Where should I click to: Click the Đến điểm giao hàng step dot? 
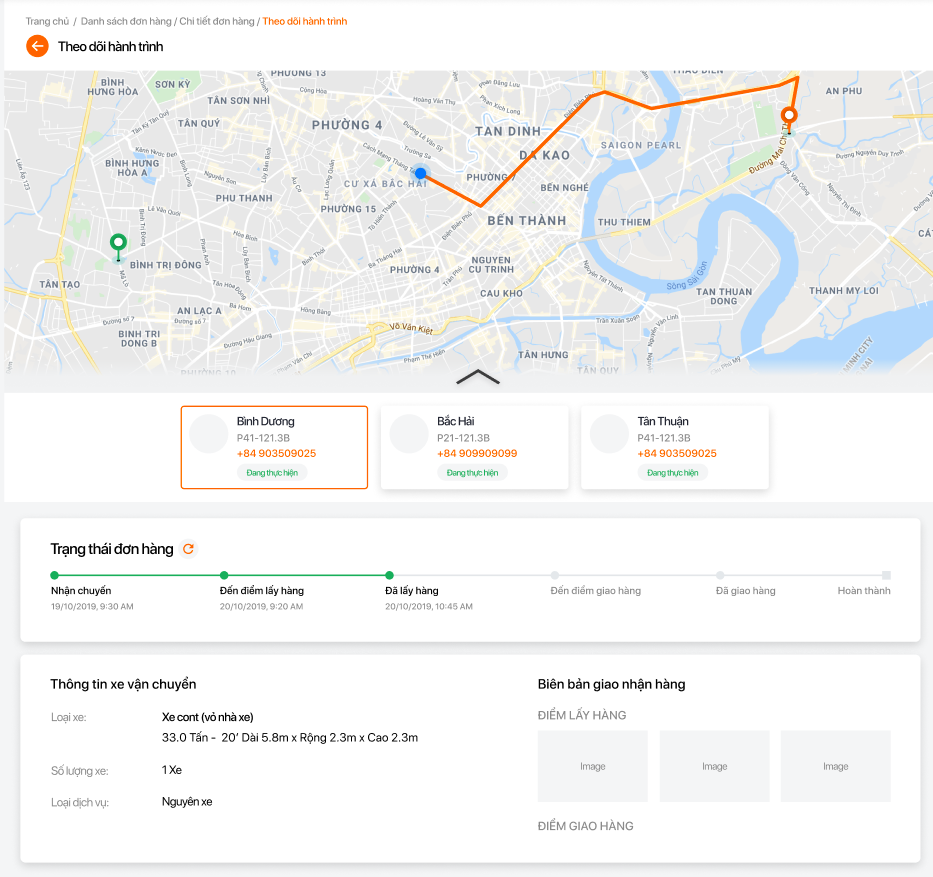coord(555,575)
